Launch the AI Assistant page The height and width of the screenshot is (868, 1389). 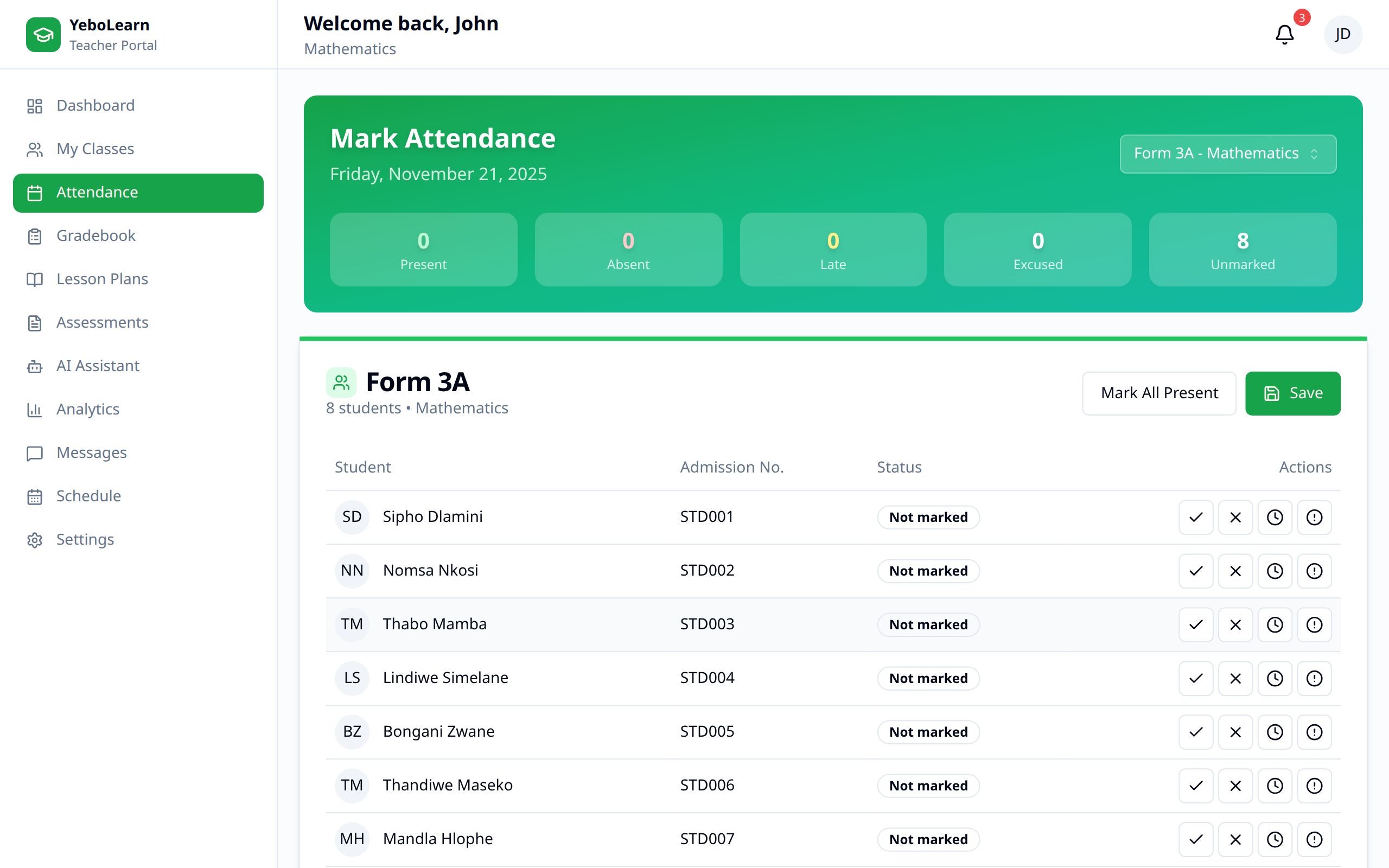(138, 366)
